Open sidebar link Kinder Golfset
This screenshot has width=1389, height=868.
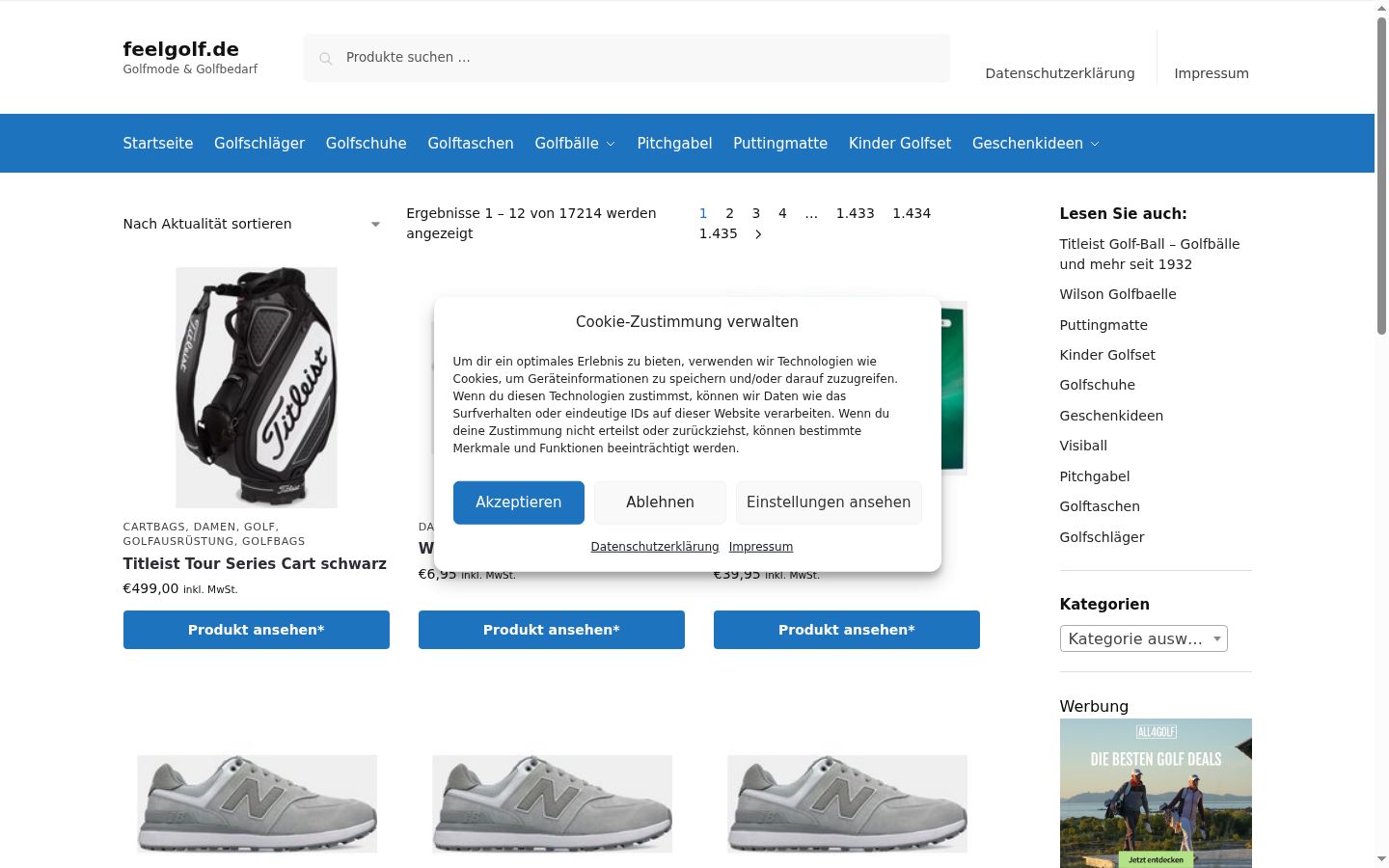click(x=1107, y=355)
